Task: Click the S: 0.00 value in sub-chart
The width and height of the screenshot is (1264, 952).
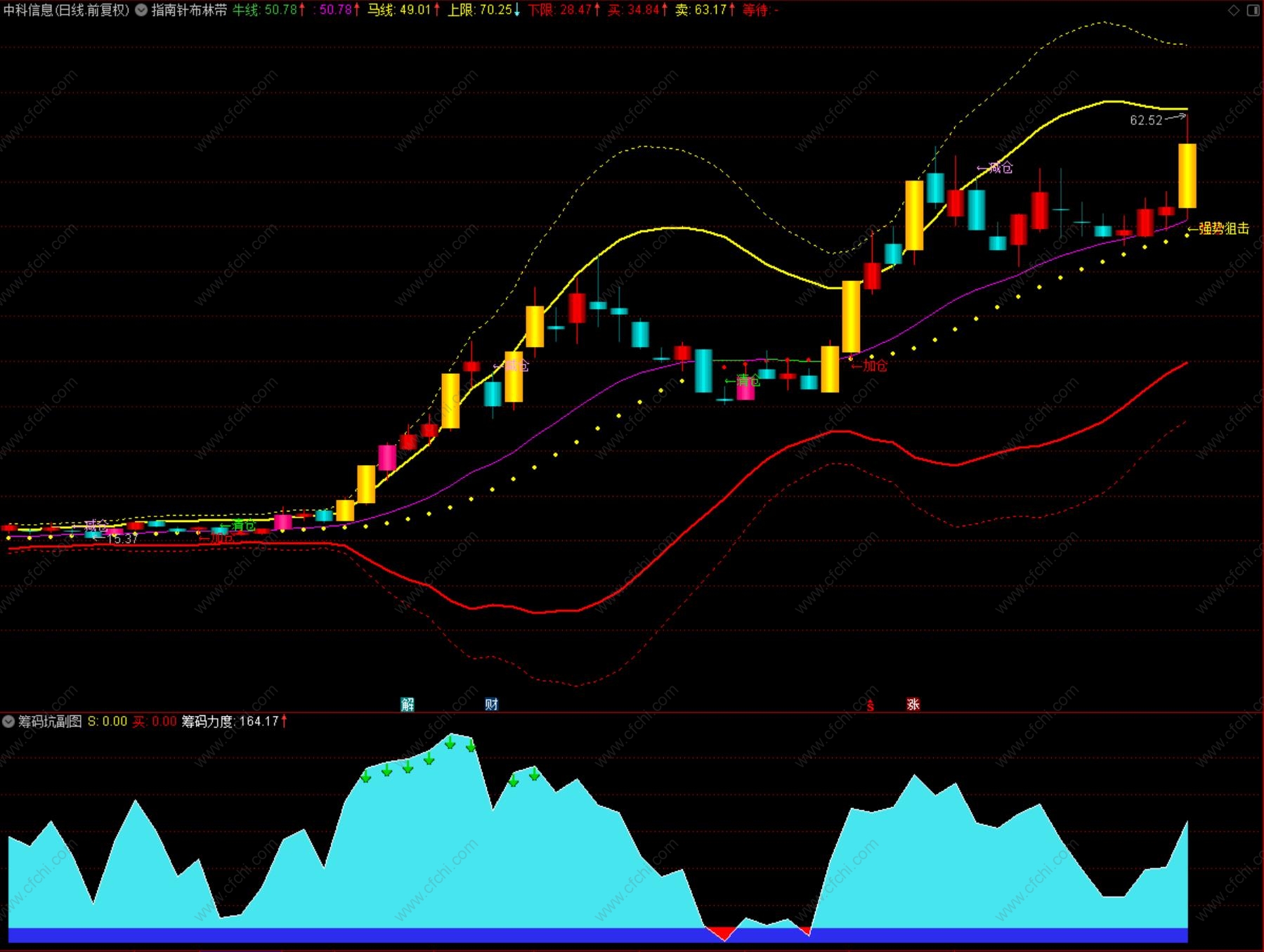Action: click(107, 722)
